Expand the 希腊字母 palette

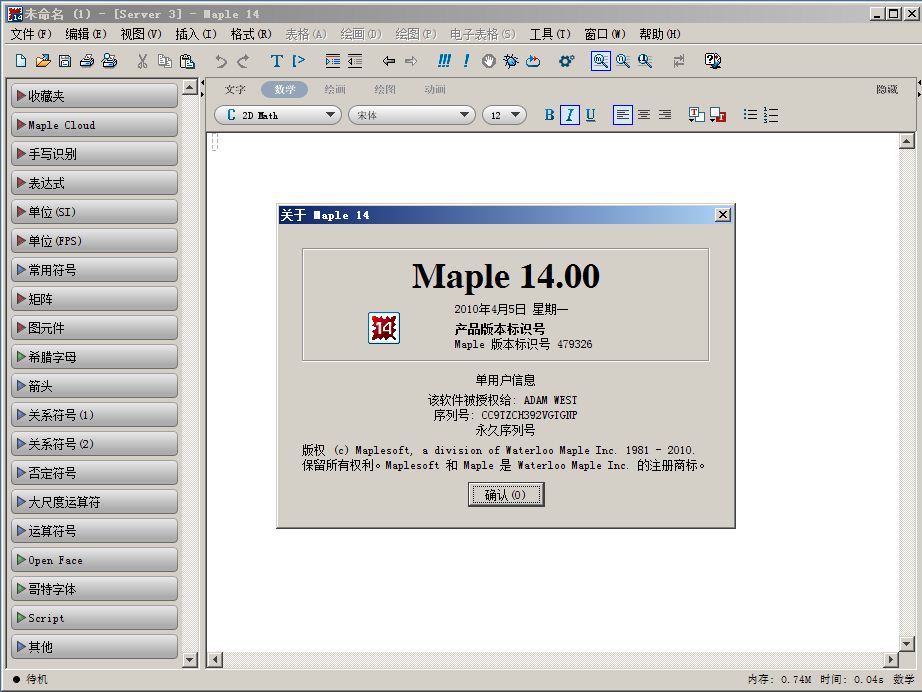coord(94,357)
